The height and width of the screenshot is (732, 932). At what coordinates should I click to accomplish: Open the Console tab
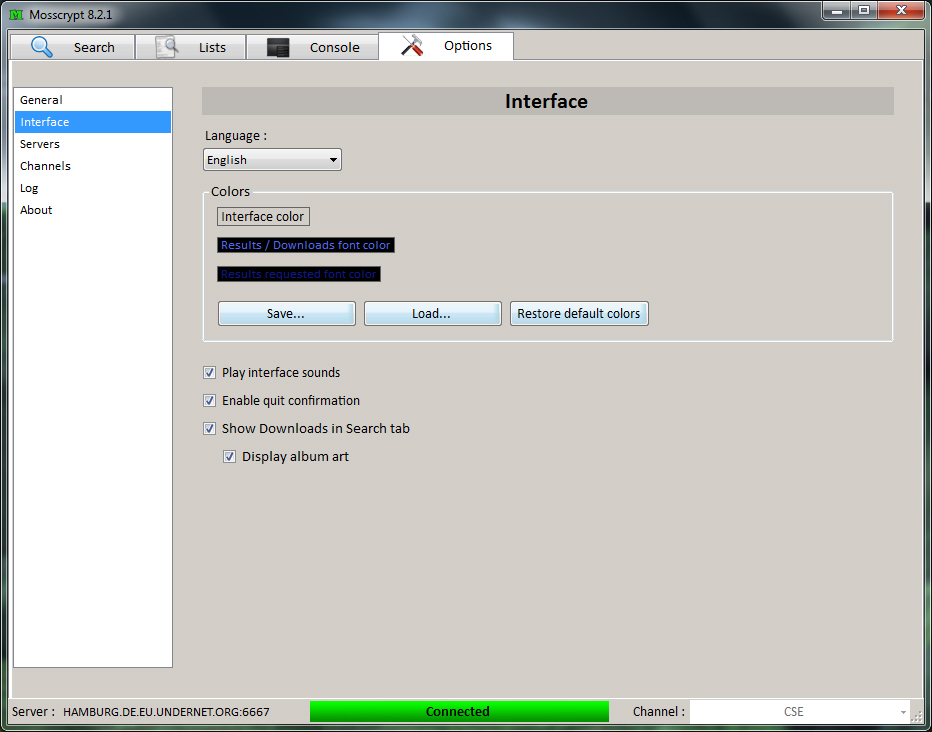(313, 47)
